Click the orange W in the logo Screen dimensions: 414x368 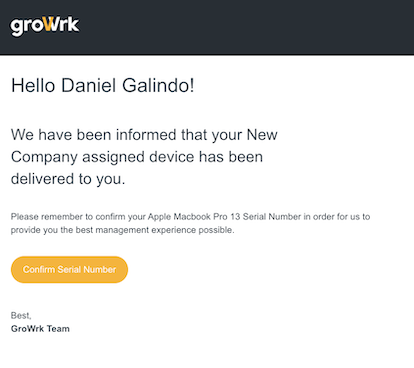(x=51, y=24)
